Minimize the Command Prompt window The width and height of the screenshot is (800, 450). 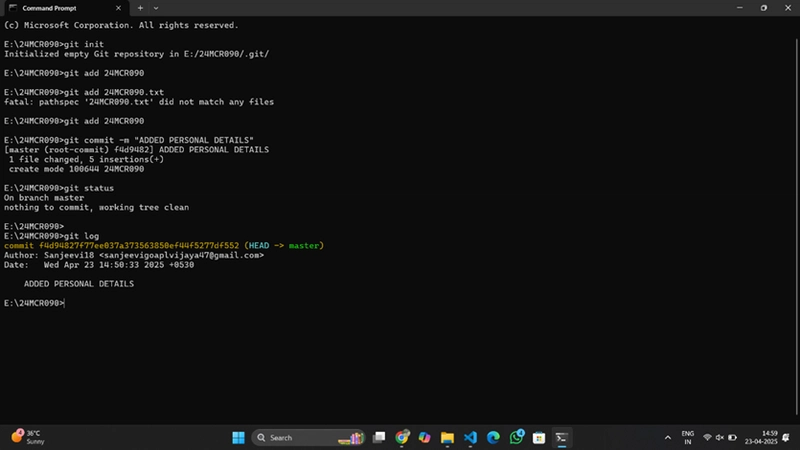point(740,8)
